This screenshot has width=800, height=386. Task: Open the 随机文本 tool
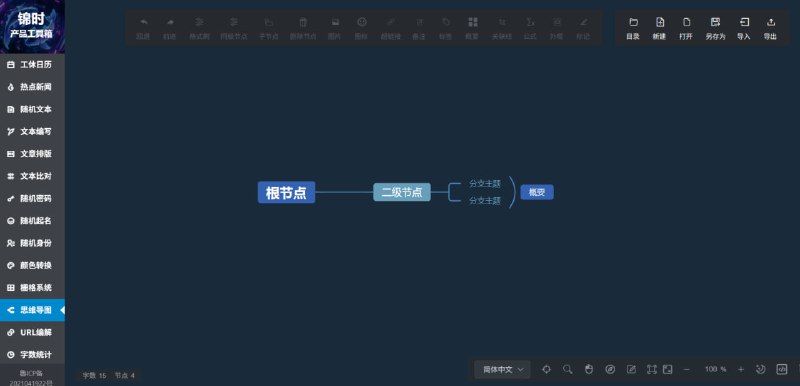click(x=33, y=109)
